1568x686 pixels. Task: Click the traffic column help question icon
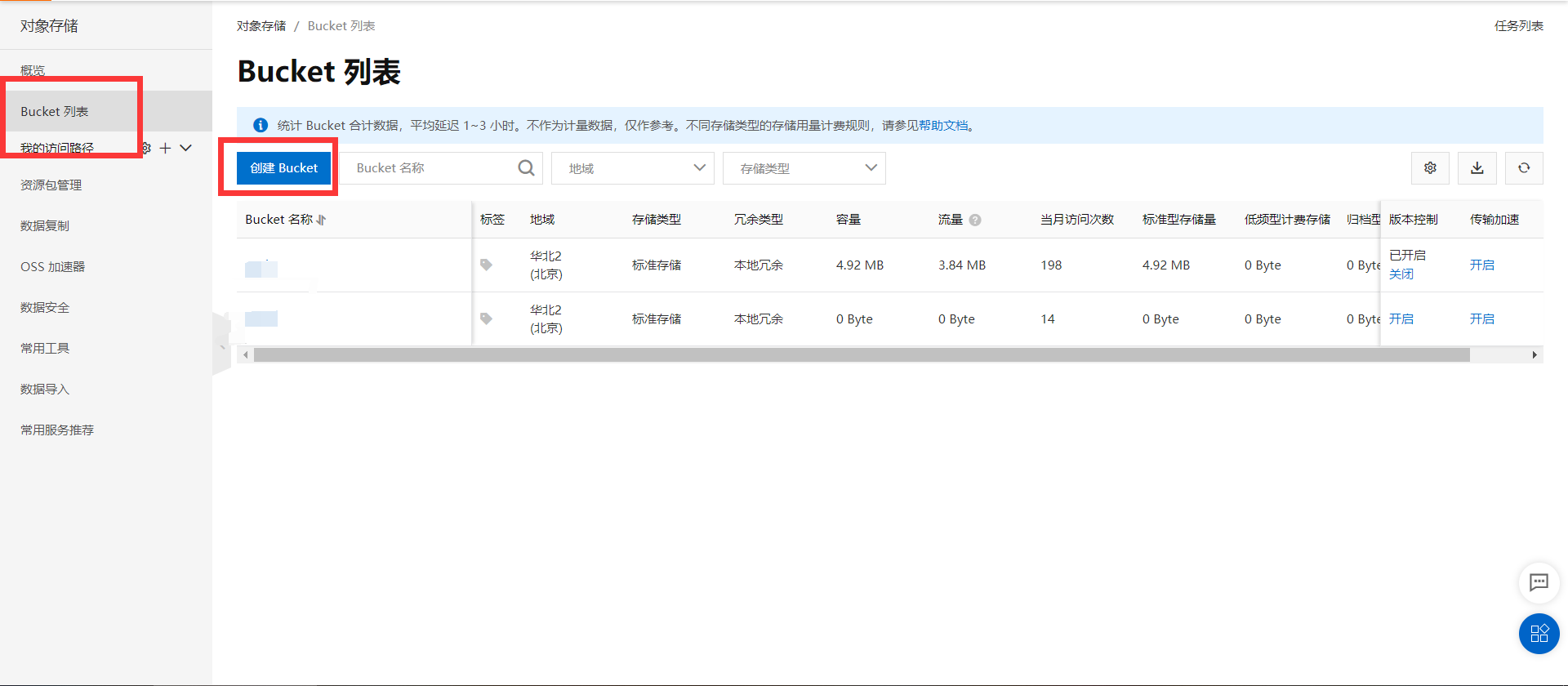point(975,220)
